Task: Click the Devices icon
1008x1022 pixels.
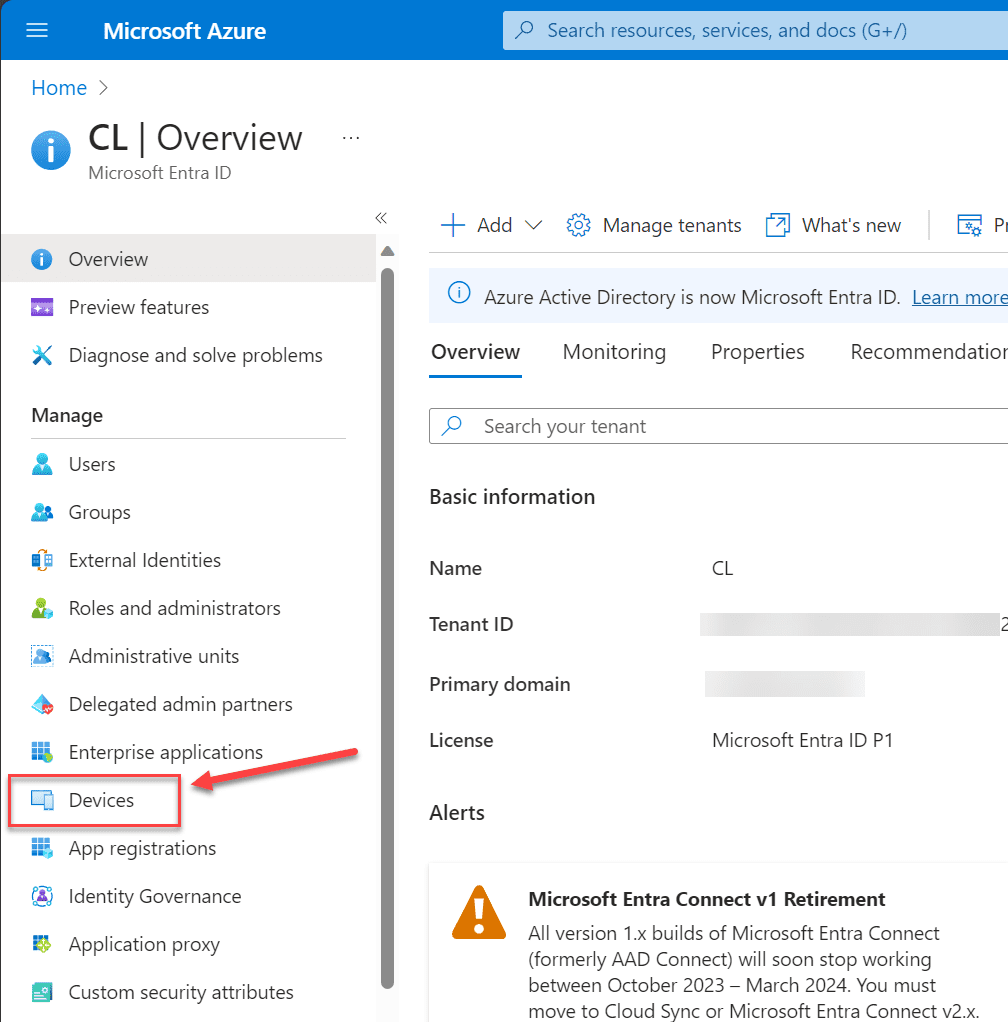Action: click(x=42, y=800)
